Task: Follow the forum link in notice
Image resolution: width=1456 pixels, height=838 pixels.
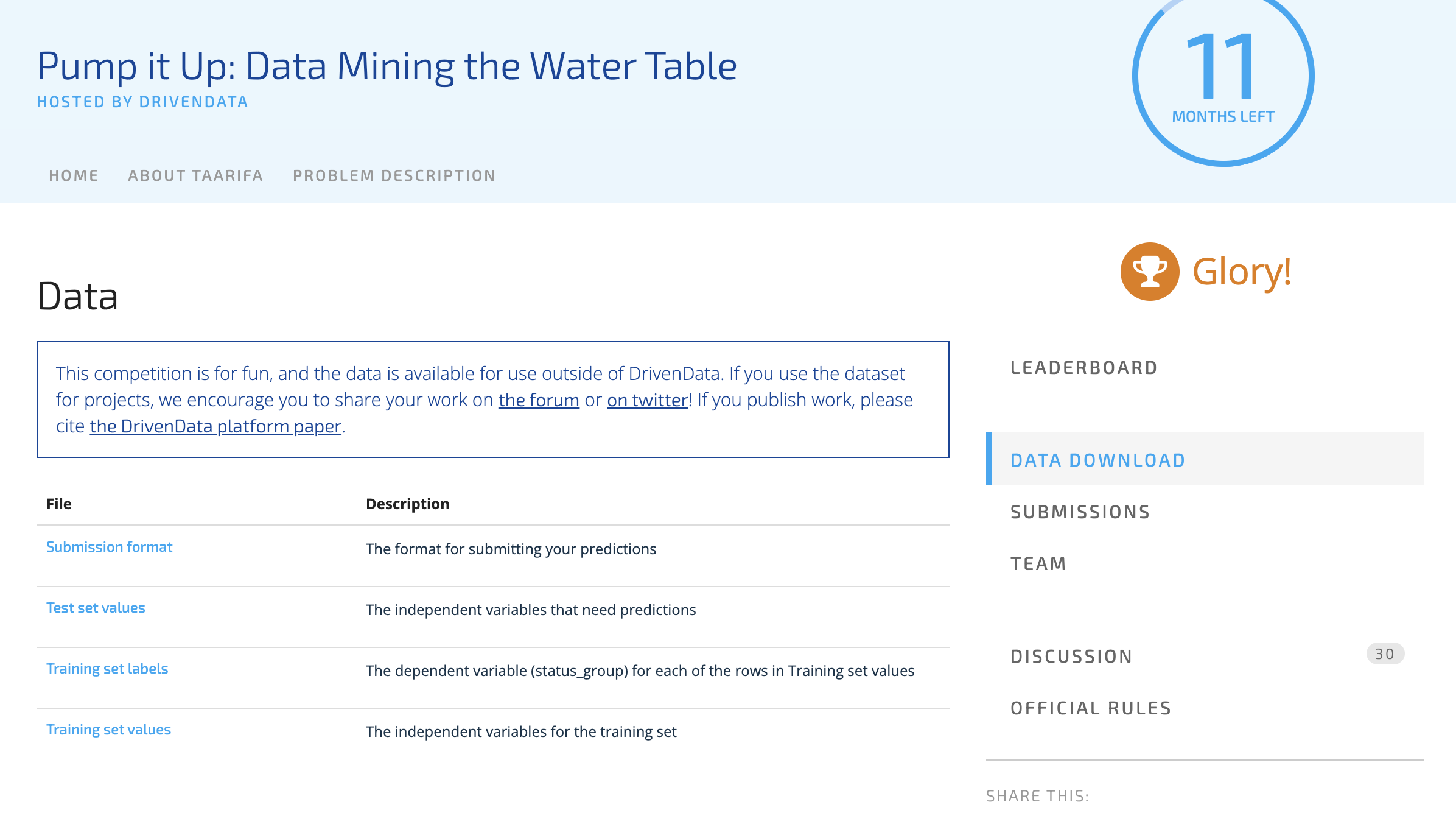Action: [x=539, y=400]
